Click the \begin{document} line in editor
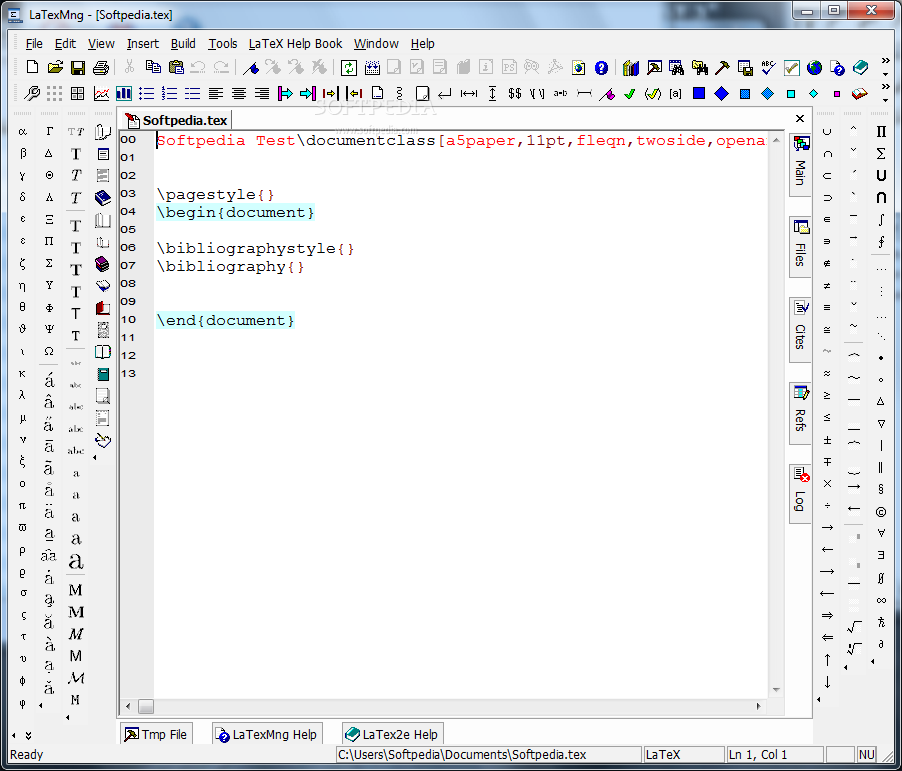Image resolution: width=902 pixels, height=771 pixels. [236, 212]
